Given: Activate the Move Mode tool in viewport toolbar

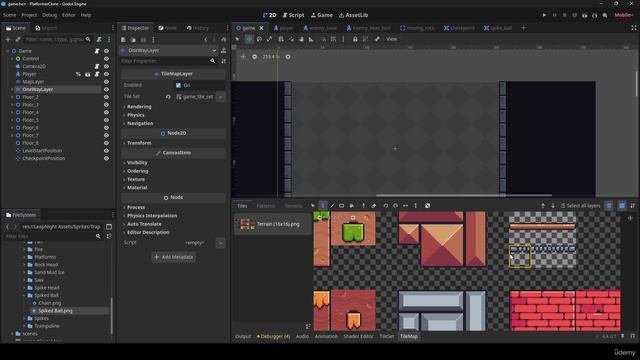Looking at the screenshot, I should (249, 39).
